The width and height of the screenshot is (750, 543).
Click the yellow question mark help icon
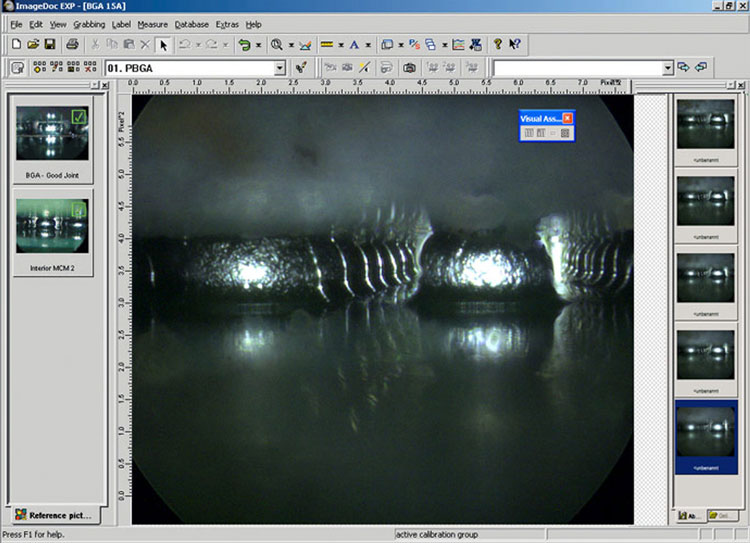pos(497,44)
